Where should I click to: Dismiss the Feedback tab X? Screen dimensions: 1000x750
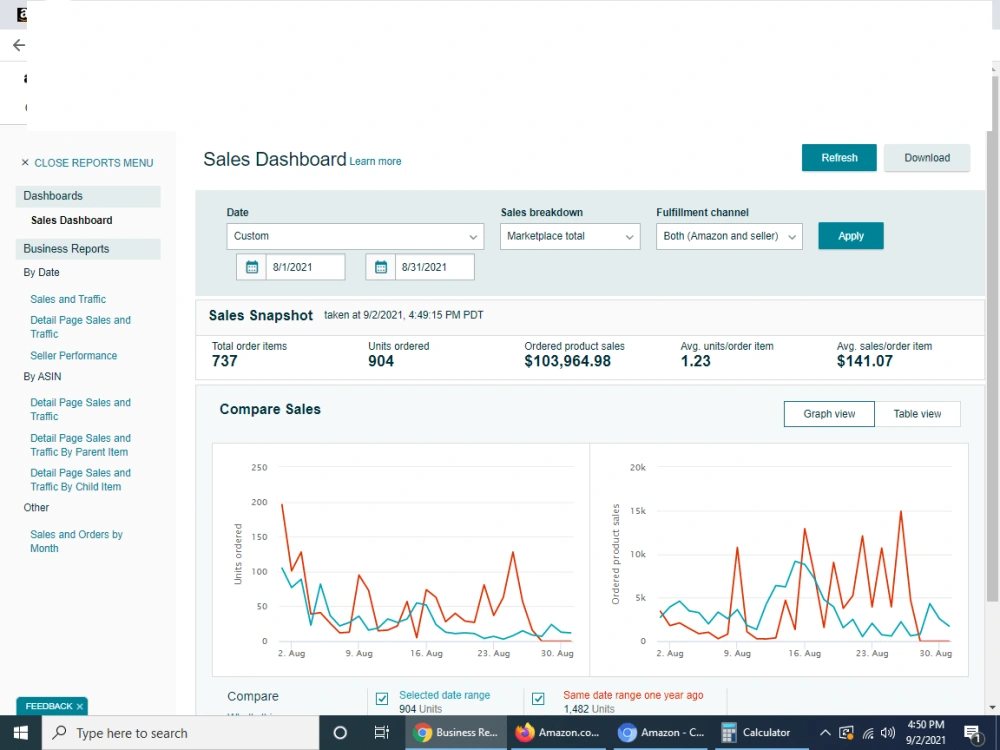pos(80,707)
